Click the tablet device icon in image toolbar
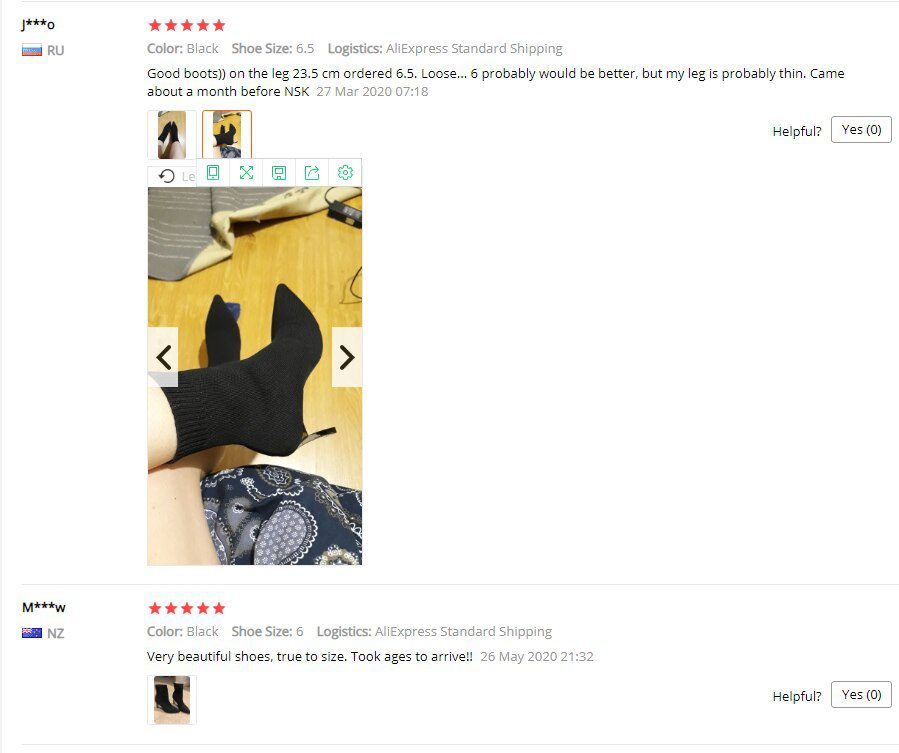899x753 pixels. tap(213, 173)
